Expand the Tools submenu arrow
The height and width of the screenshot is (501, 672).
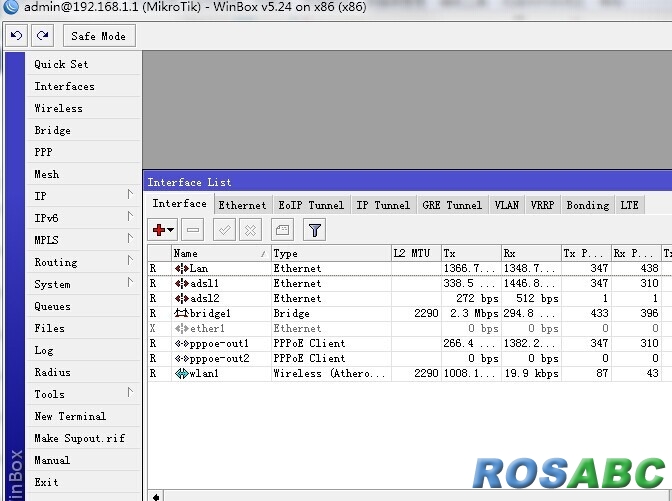tap(130, 392)
